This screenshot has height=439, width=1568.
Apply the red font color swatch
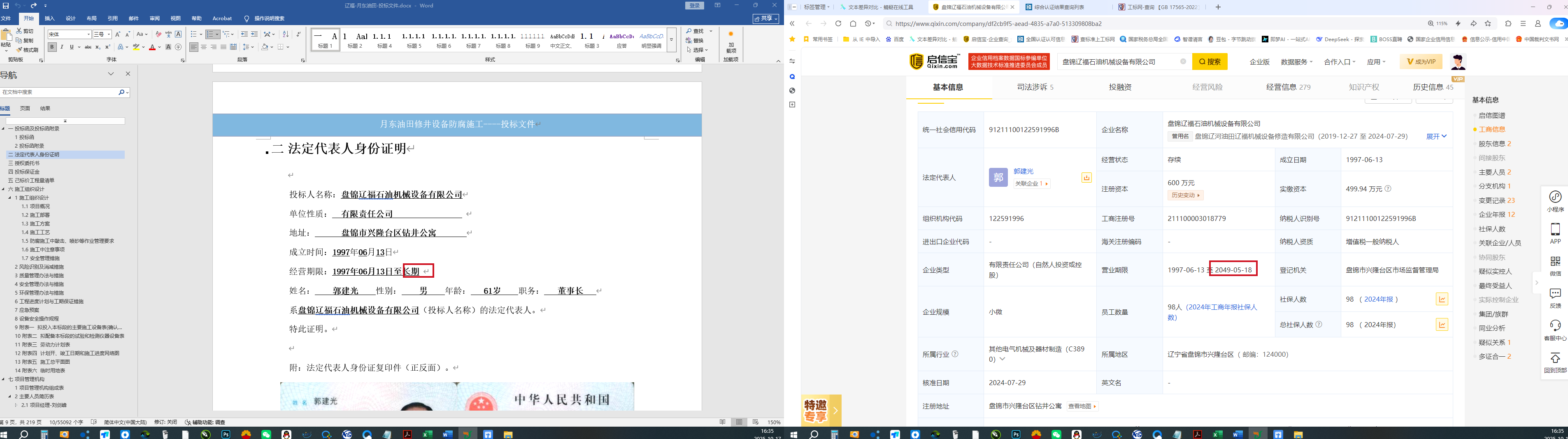pyautogui.click(x=152, y=47)
